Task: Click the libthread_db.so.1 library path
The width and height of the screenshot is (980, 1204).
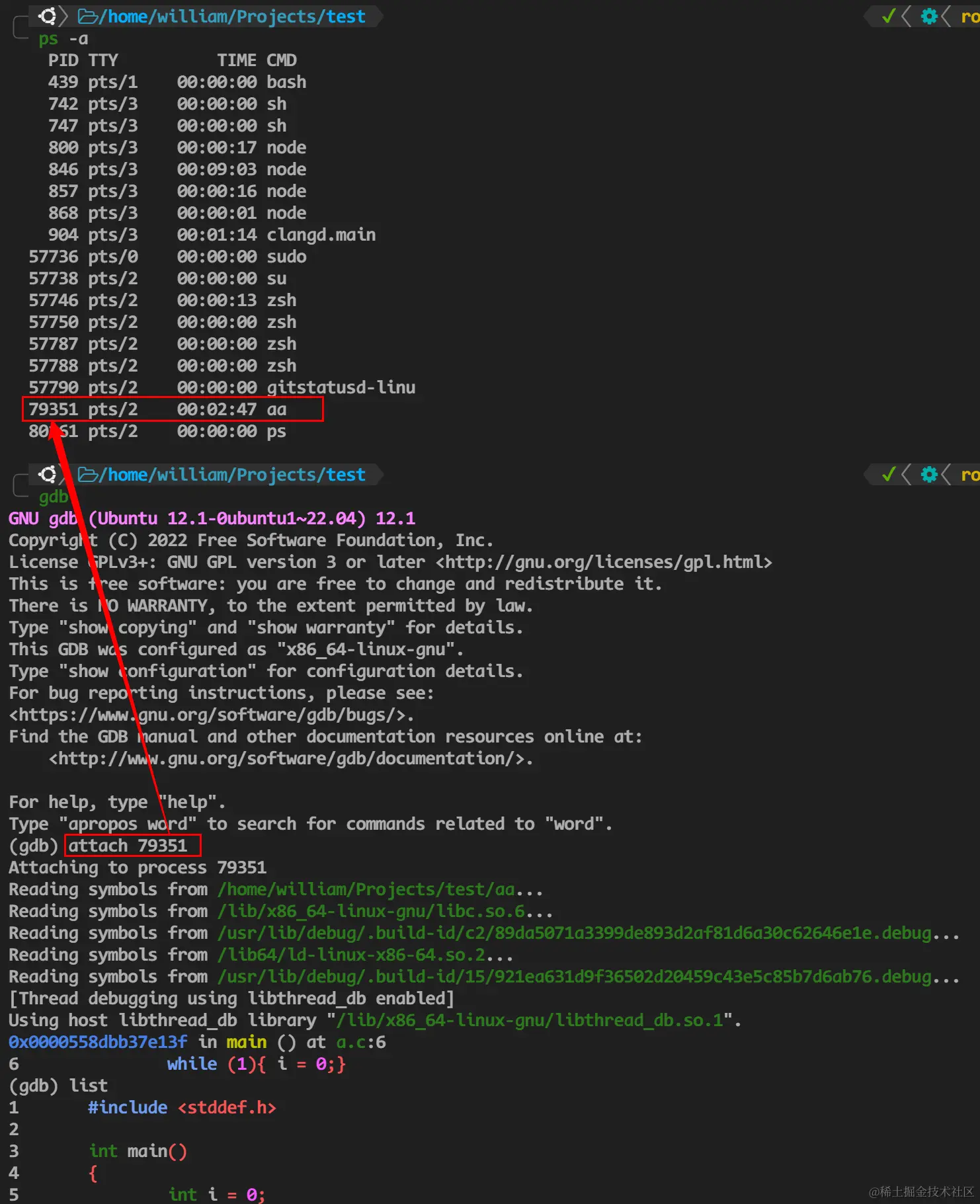Action: coord(530,1020)
